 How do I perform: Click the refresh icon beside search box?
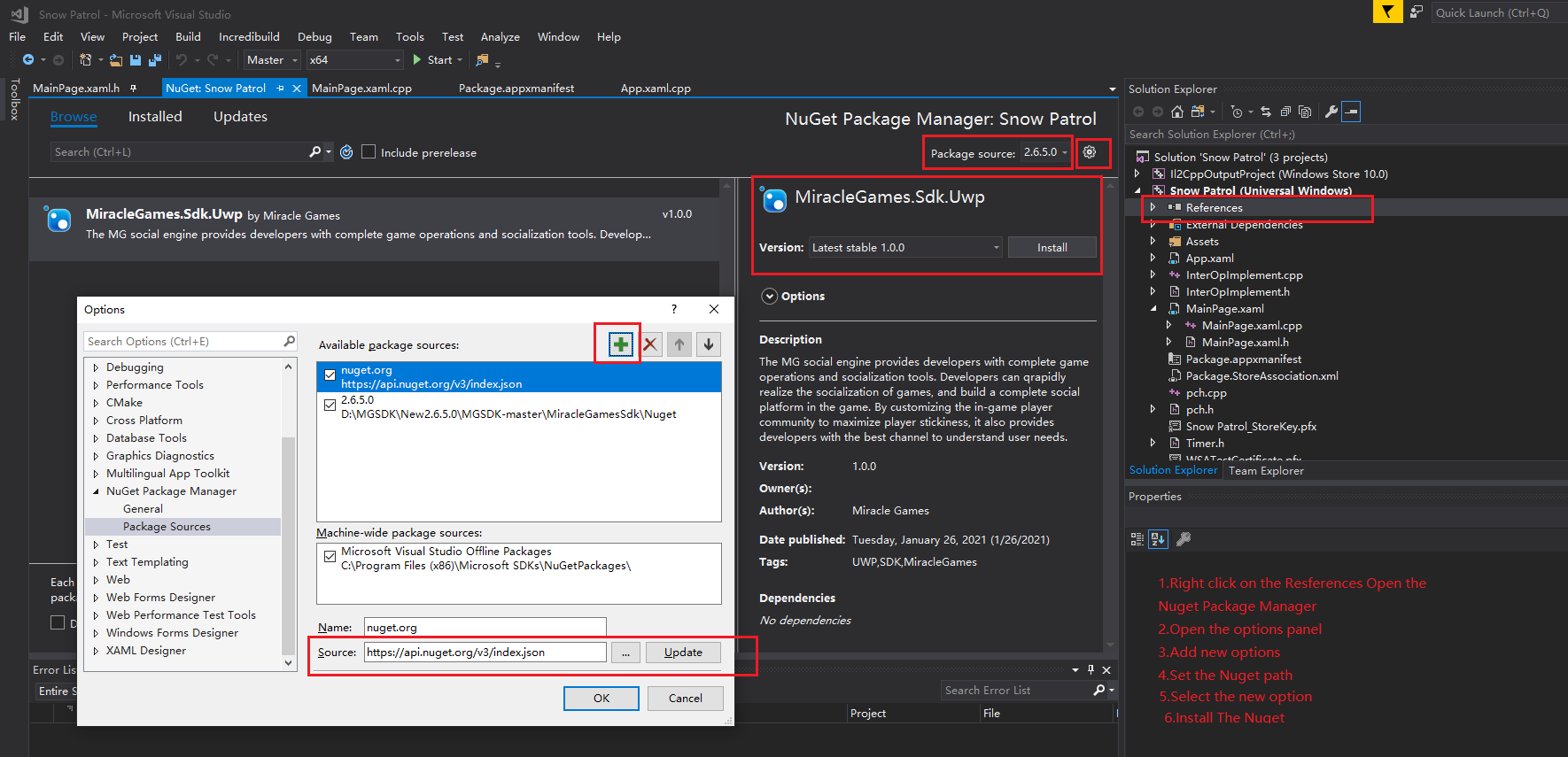tap(346, 152)
